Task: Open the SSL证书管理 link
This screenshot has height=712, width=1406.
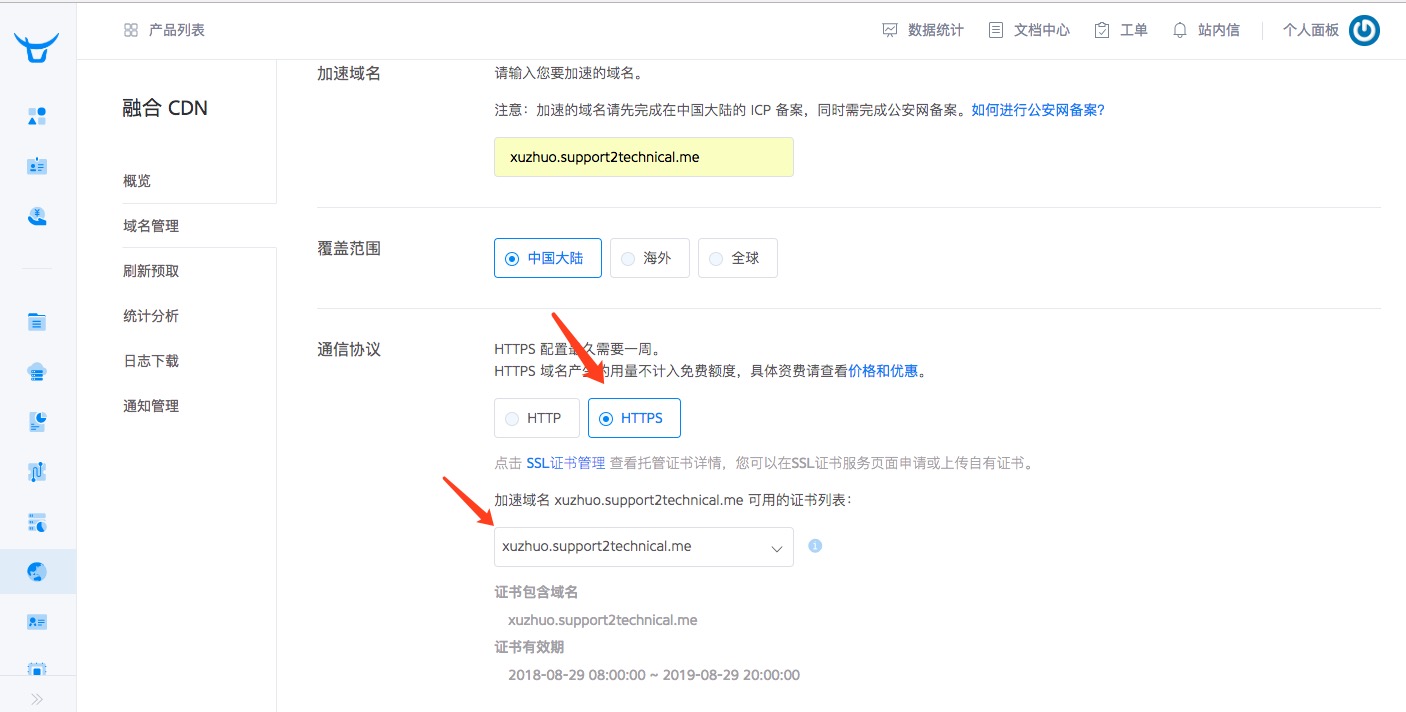Action: 565,462
